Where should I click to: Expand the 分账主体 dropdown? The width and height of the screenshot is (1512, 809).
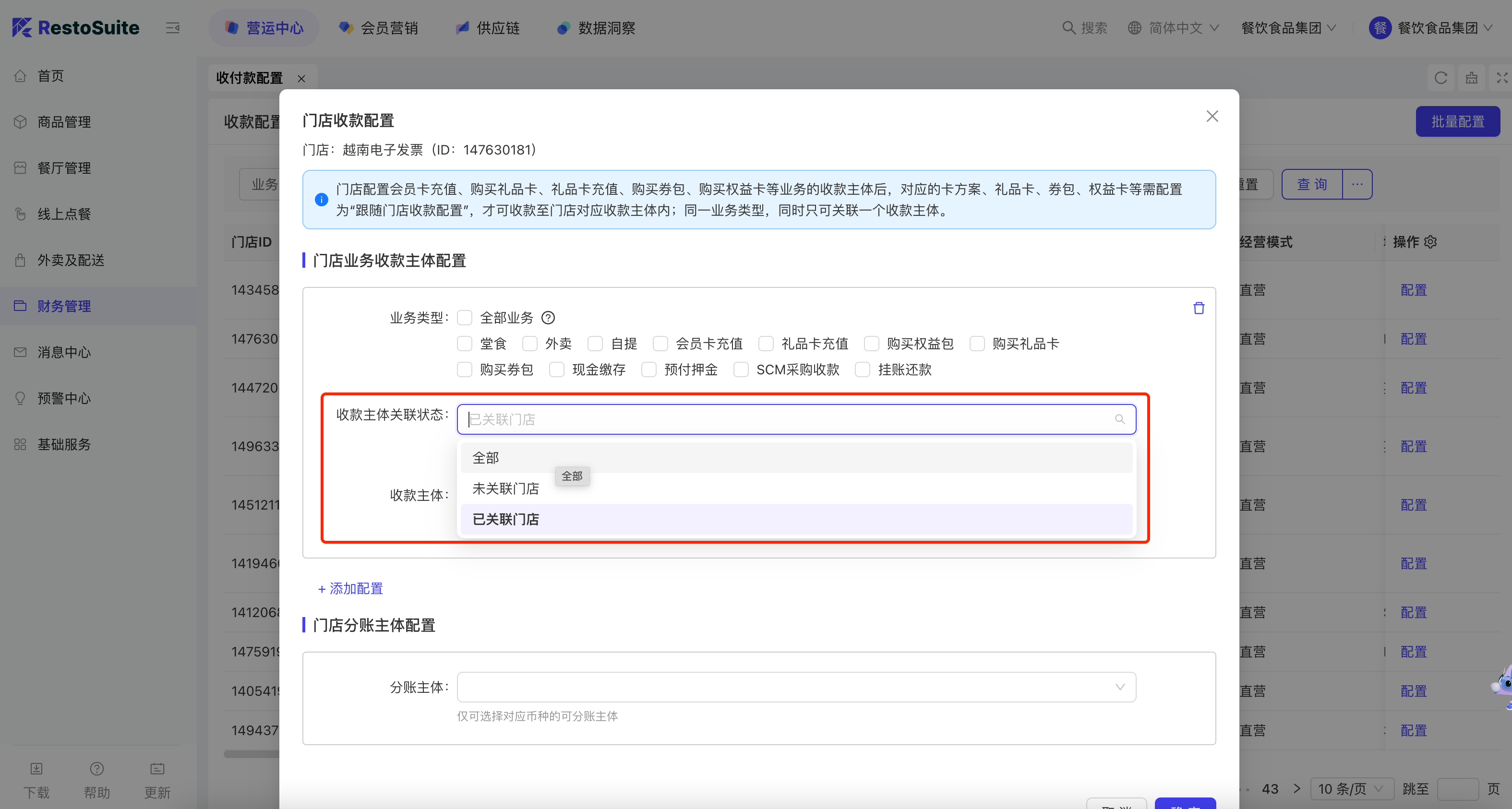pyautogui.click(x=796, y=687)
